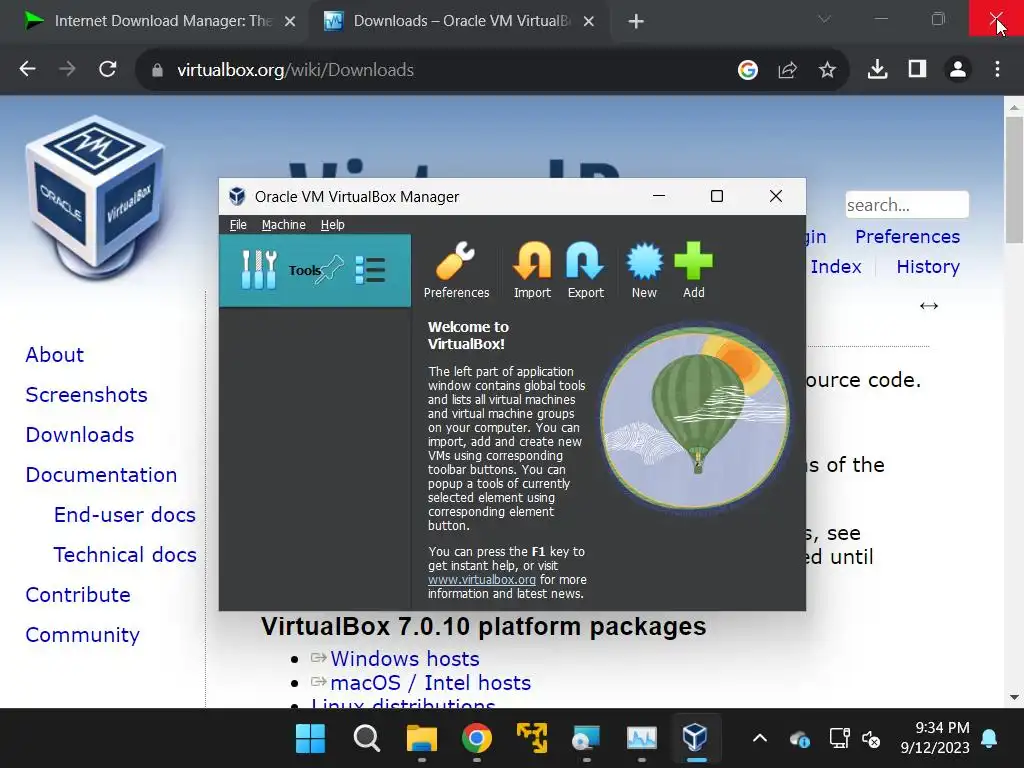Open the About sidebar link

click(x=55, y=355)
